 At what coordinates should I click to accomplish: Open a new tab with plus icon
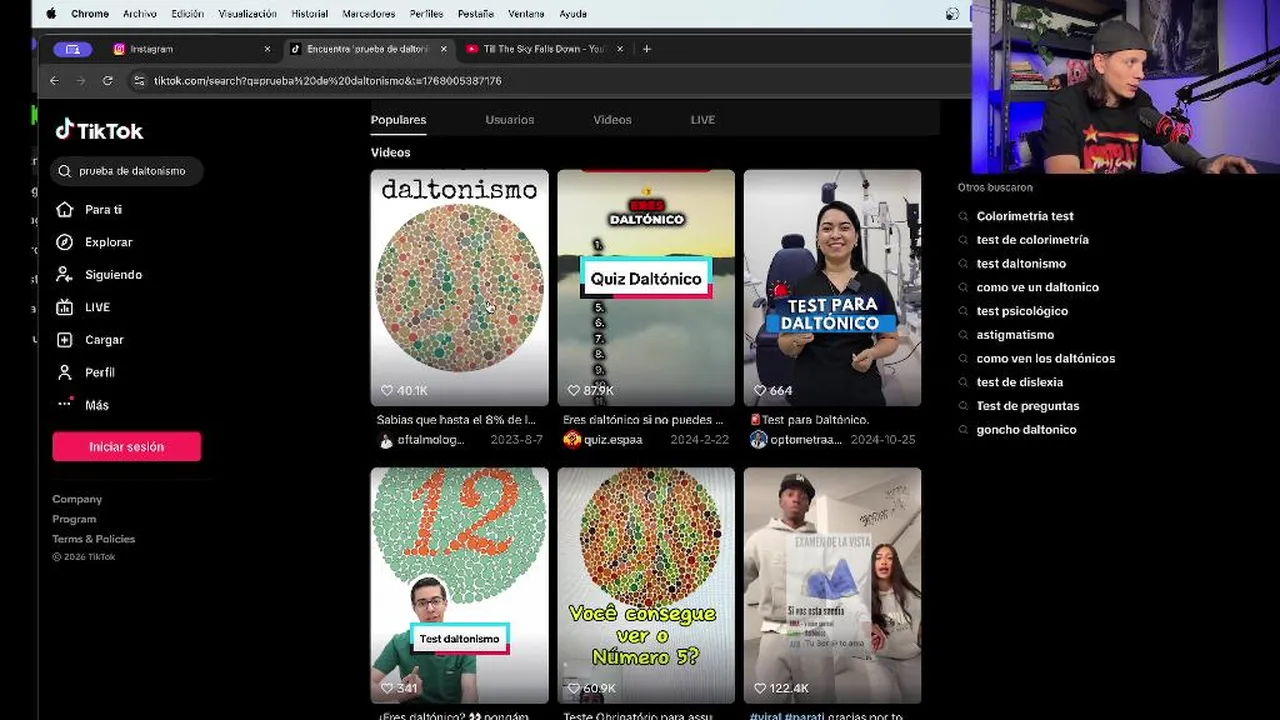click(647, 48)
